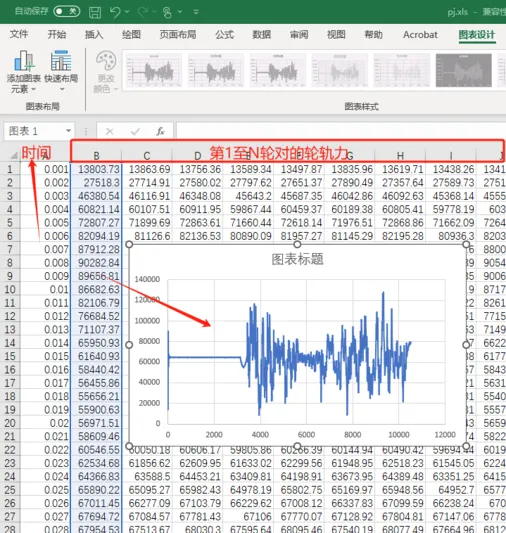This screenshot has width=506, height=533.
Task: Choose the fifth chart style thumbnail
Action: point(401,70)
